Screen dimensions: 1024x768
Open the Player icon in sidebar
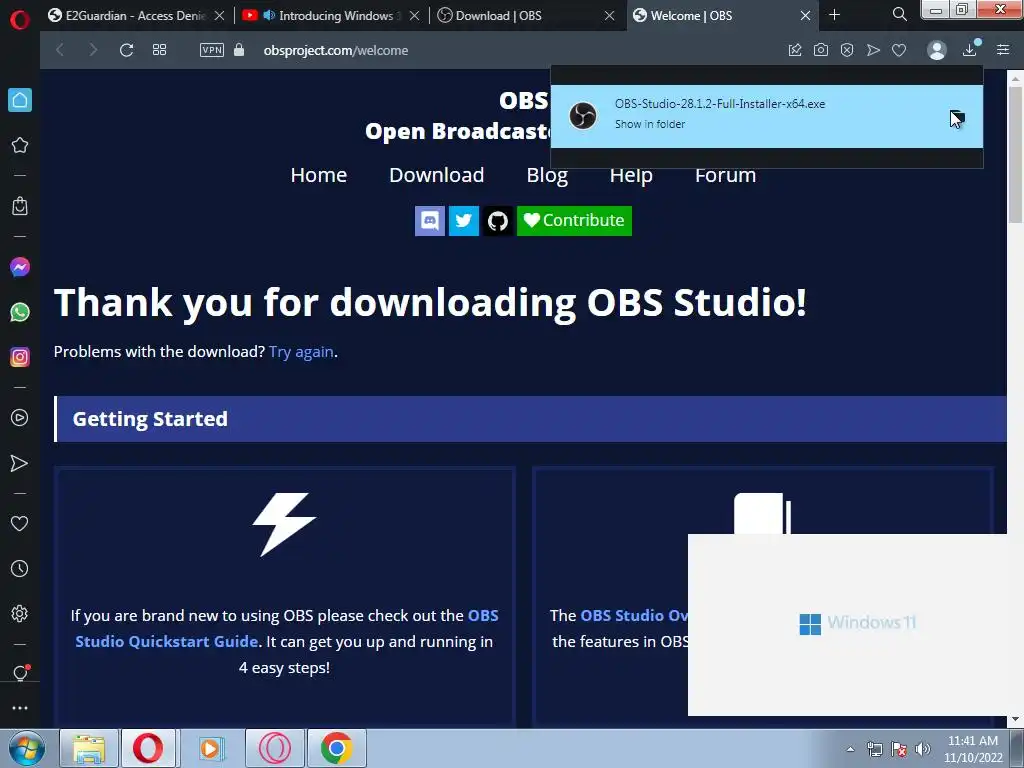pos(20,417)
